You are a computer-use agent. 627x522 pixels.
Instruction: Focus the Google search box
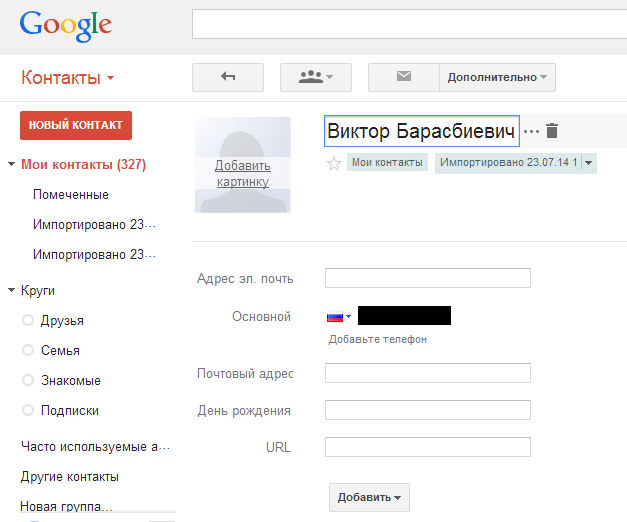coord(409,24)
